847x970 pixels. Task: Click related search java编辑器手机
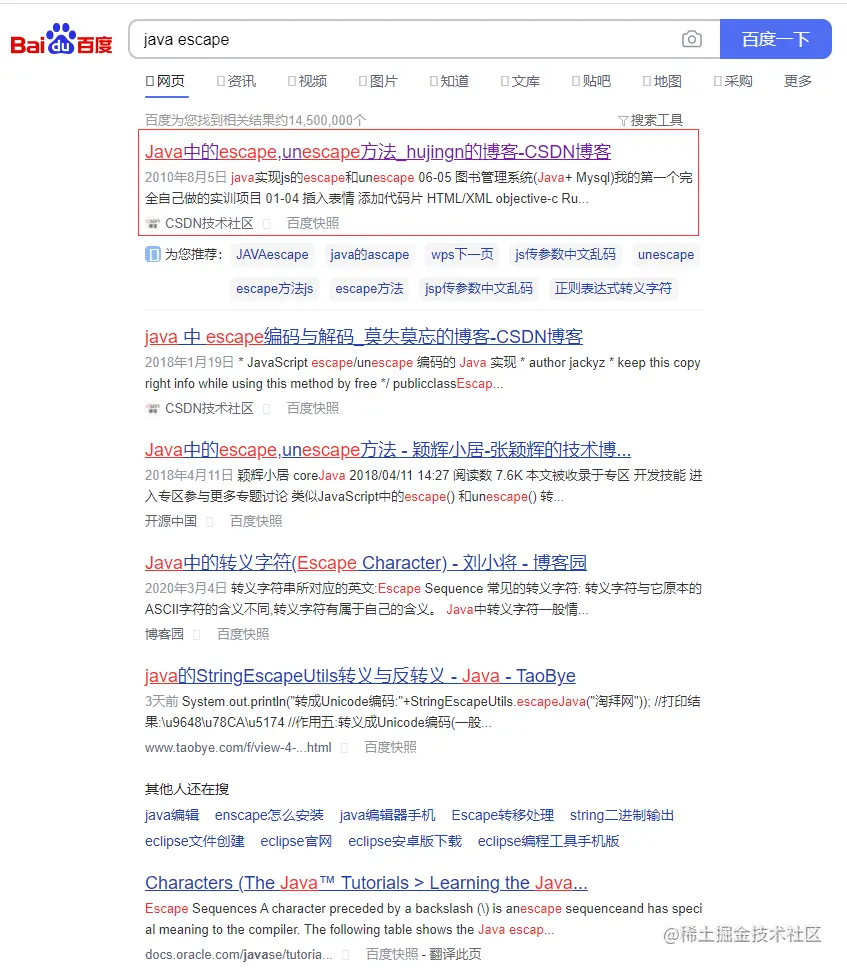(387, 815)
